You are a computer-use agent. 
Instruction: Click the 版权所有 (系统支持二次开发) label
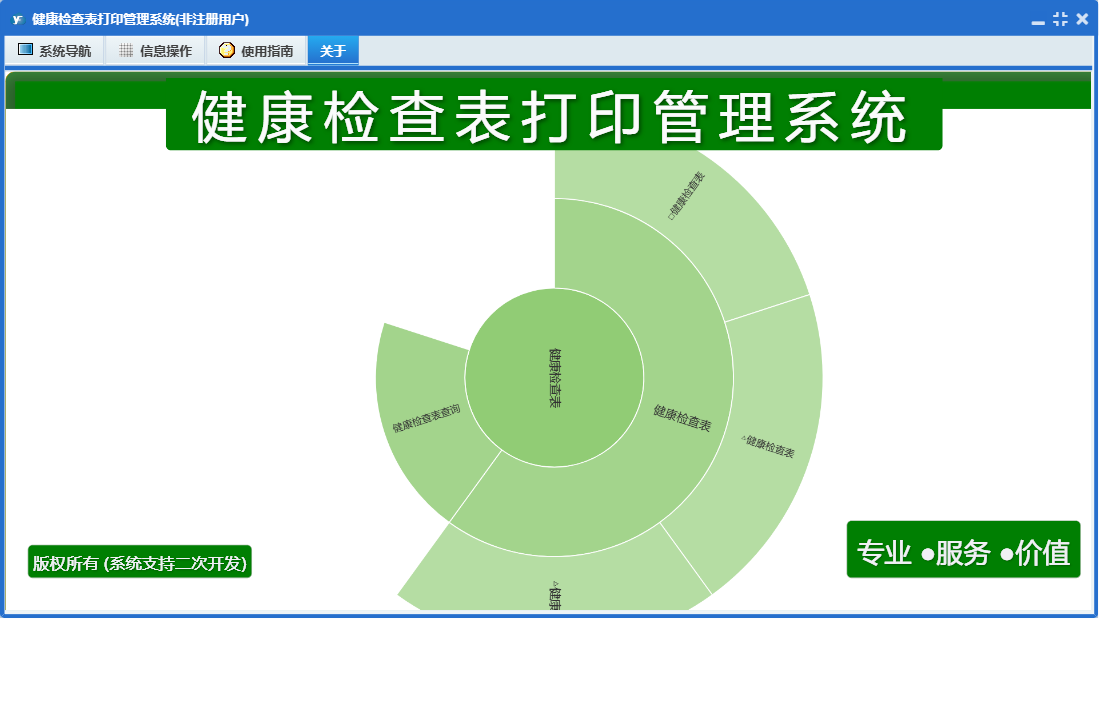pos(139,563)
